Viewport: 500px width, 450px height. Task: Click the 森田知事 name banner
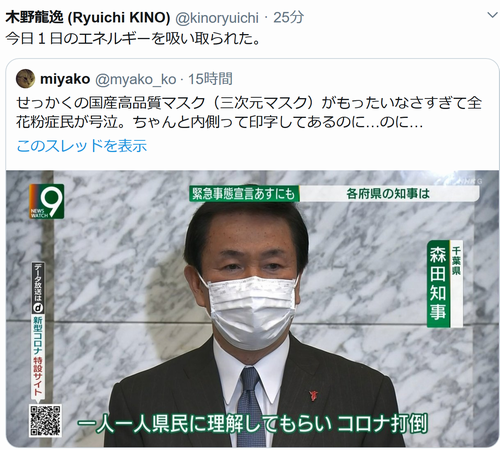coord(445,283)
